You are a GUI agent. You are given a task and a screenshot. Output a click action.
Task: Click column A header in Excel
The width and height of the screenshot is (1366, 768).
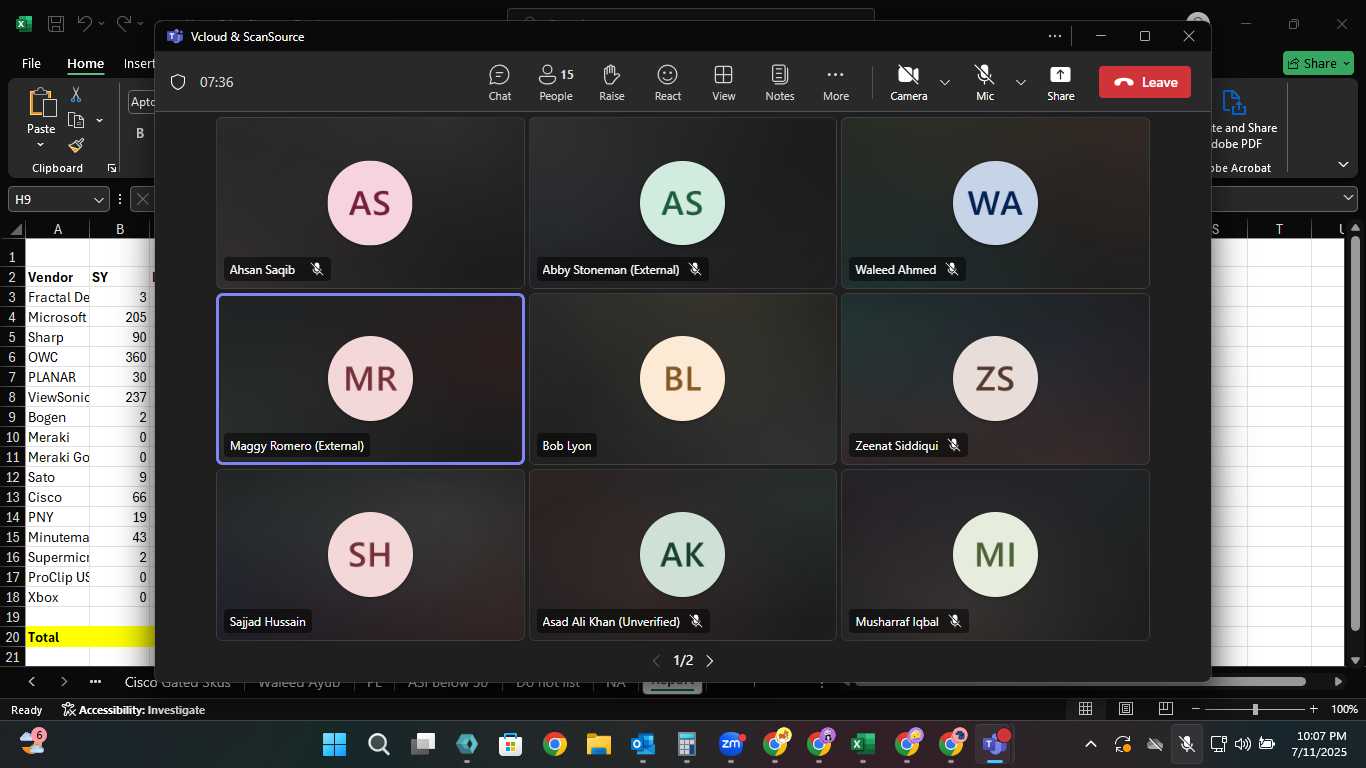tap(57, 229)
